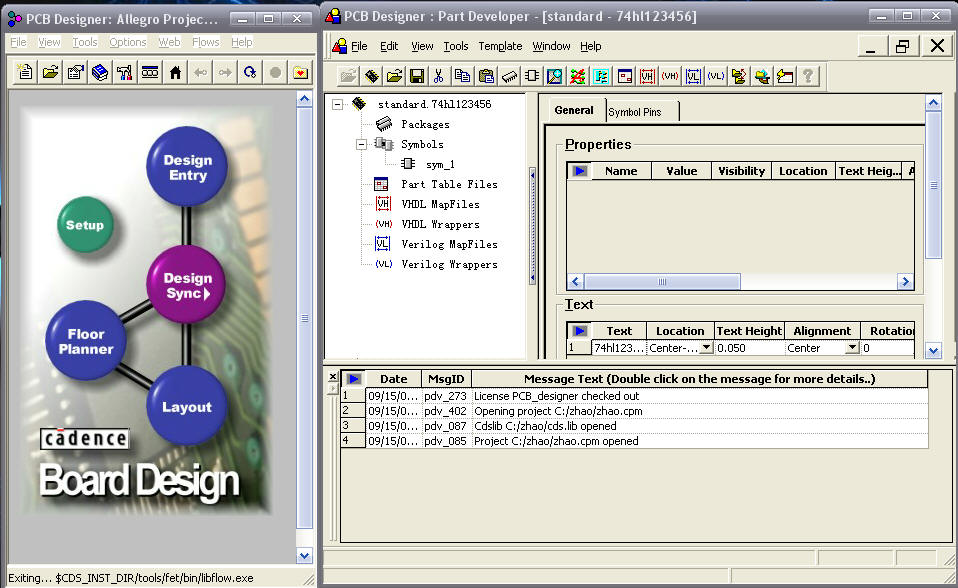Click the refresh arrow icon in Project Manager
Viewport: 958px width, 588px height.
pos(250,72)
